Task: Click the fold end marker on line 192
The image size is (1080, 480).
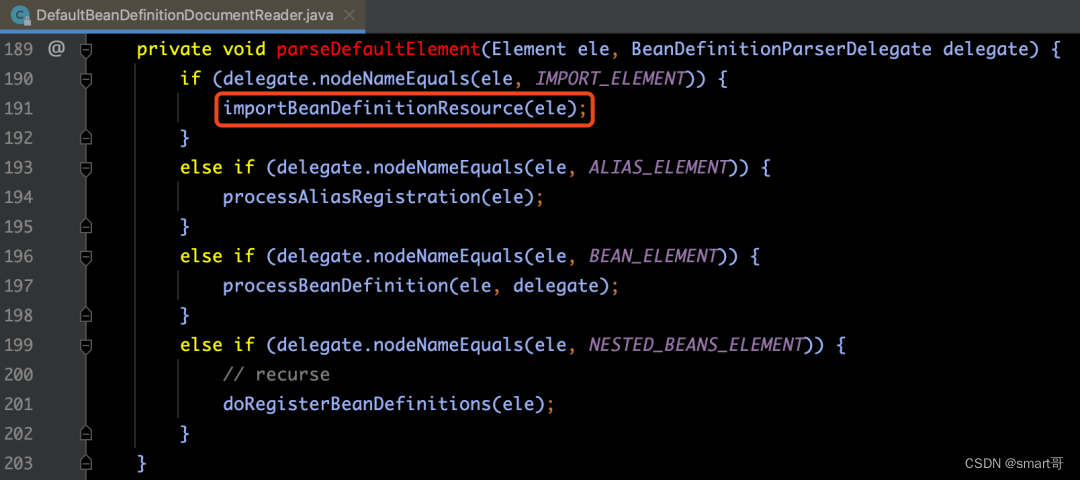Action: (86, 138)
